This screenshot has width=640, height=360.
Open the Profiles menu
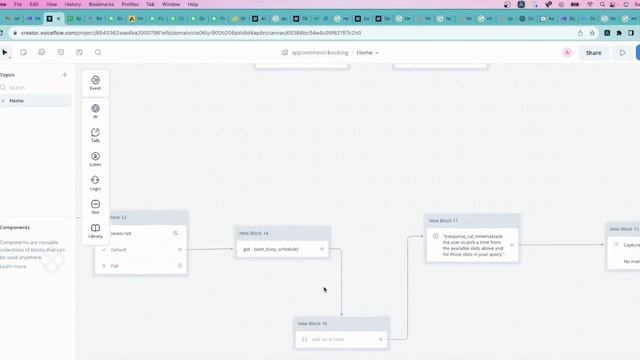130,4
